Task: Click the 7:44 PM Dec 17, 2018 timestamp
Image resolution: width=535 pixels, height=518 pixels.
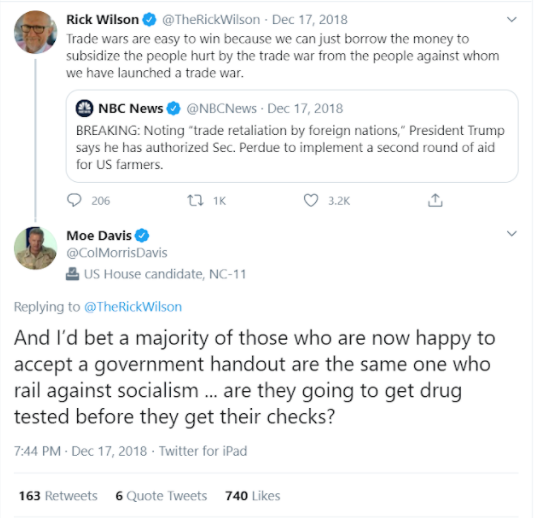Action: 81,451
